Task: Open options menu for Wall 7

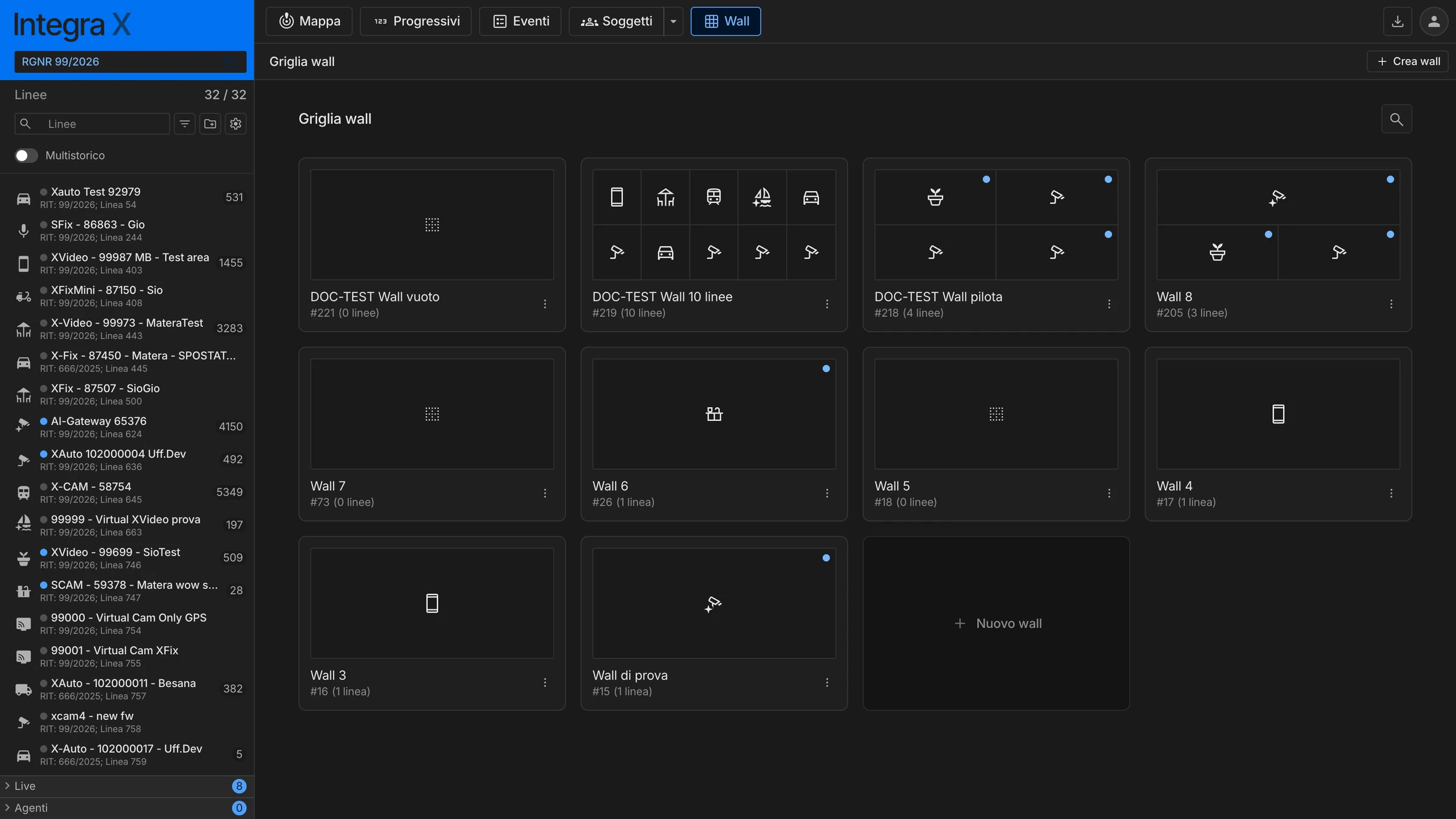Action: (x=545, y=493)
